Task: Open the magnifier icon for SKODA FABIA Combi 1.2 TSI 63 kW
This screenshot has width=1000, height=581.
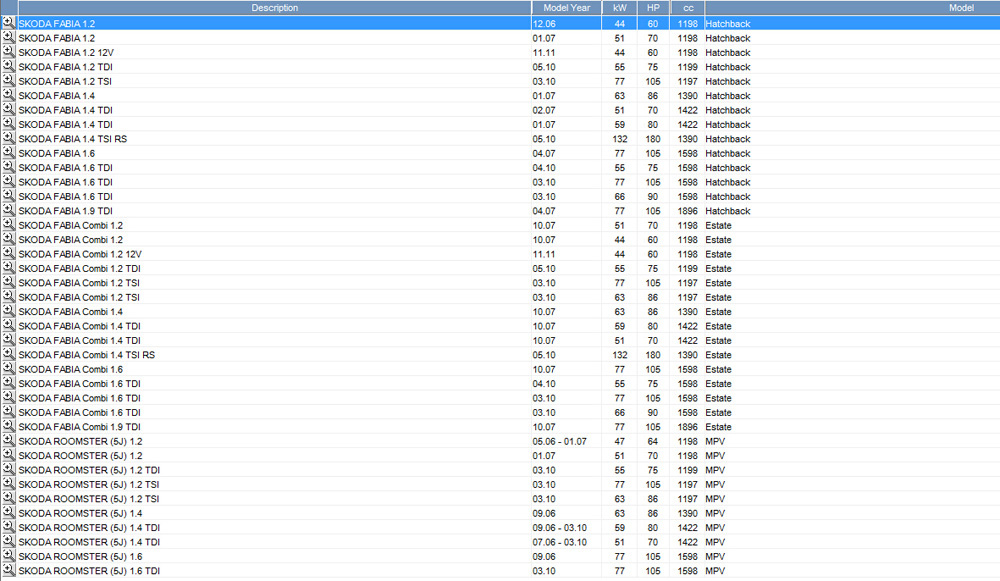Action: (x=8, y=297)
